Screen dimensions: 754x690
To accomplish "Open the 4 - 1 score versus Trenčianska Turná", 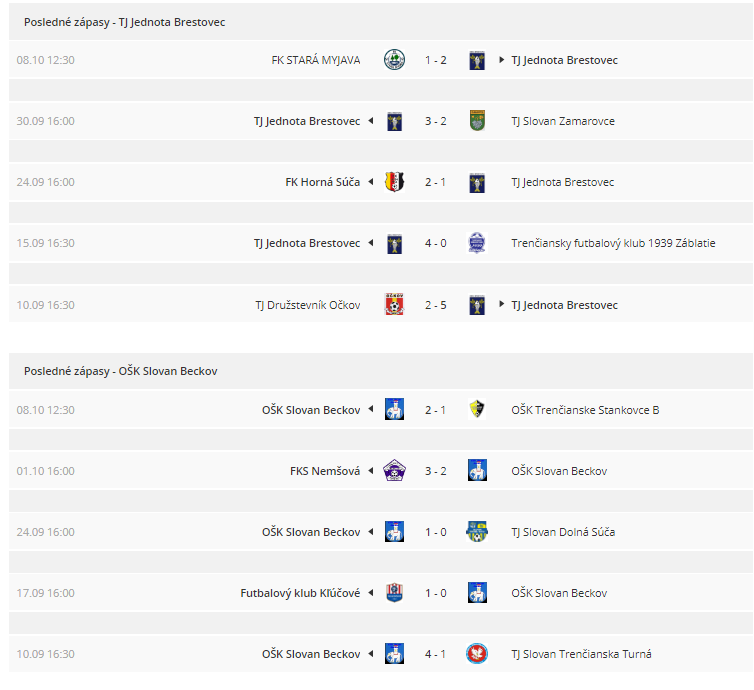I will 436,654.
